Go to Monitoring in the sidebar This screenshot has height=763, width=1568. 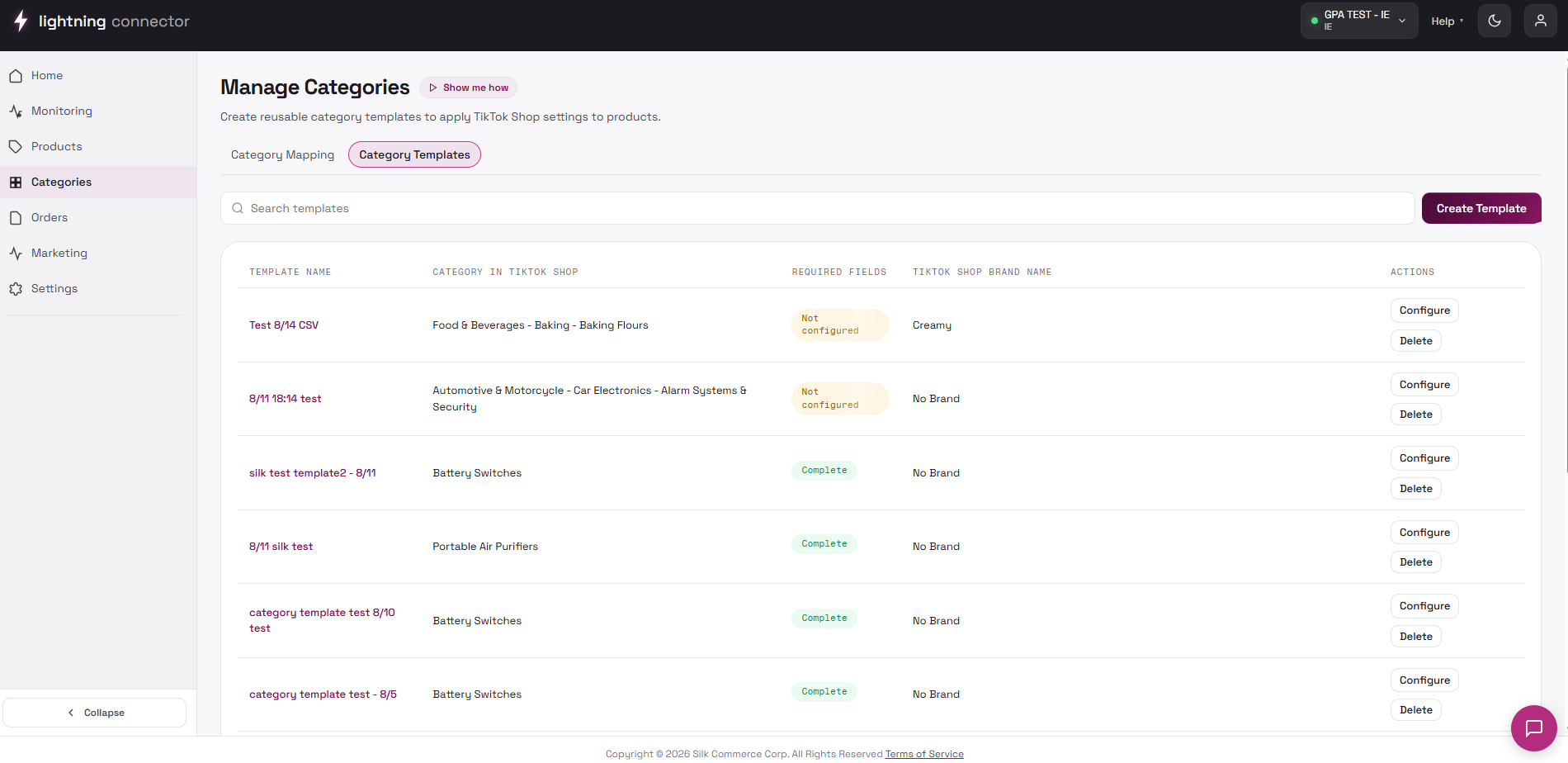(98, 111)
